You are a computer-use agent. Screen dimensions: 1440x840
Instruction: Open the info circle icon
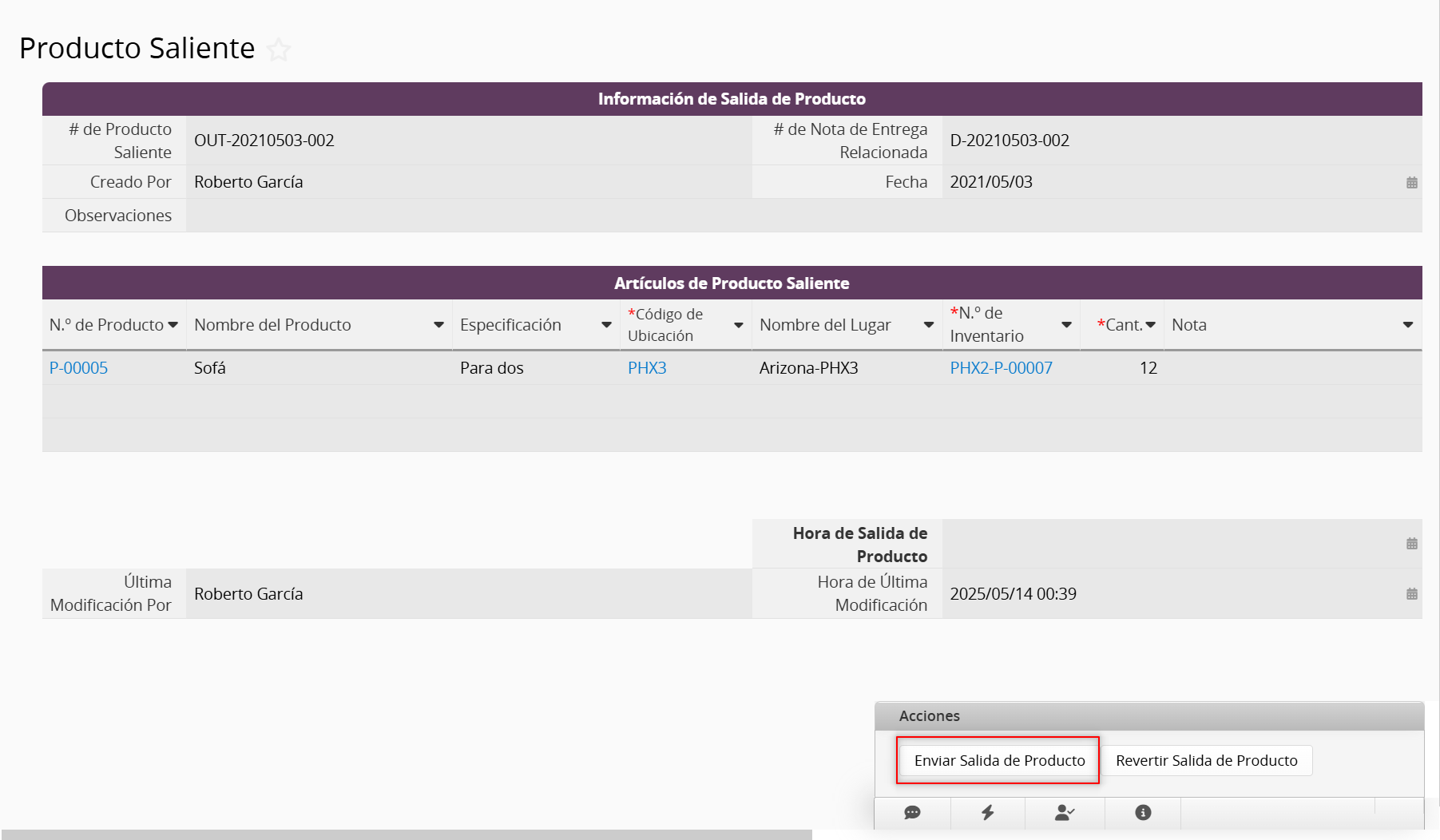point(1143,813)
